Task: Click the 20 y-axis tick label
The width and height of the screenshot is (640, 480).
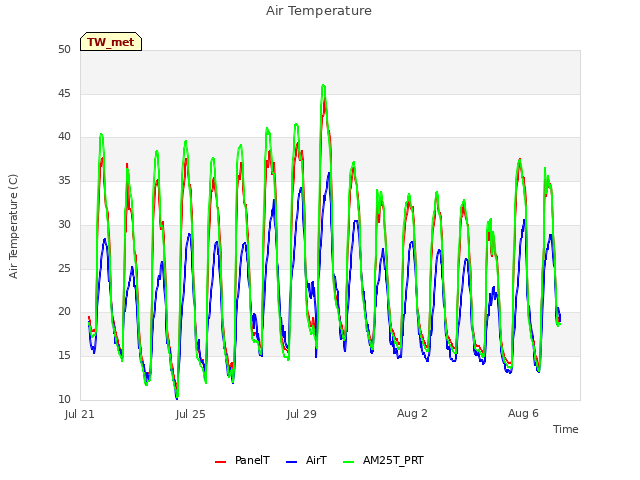Action: [64, 311]
